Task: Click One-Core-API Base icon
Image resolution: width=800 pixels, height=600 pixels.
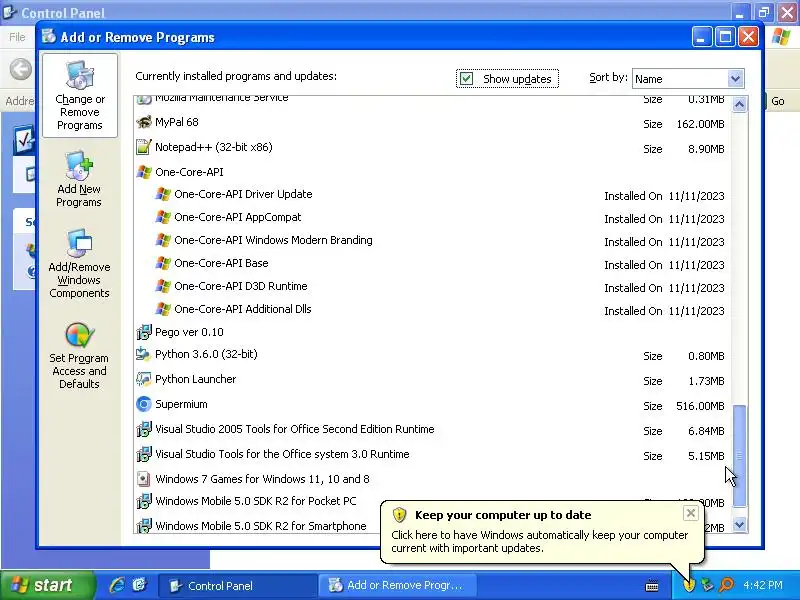Action: click(x=163, y=263)
